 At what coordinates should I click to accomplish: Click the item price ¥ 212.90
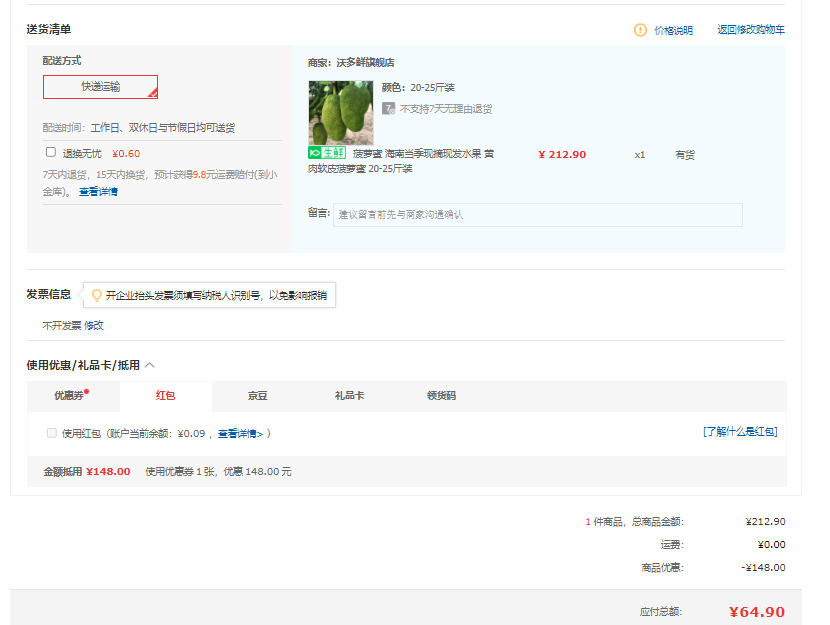(x=562, y=155)
